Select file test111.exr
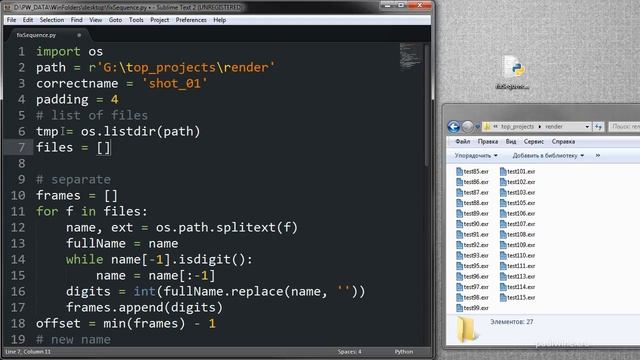Image resolution: width=640 pixels, height=360 pixels. [x=518, y=266]
